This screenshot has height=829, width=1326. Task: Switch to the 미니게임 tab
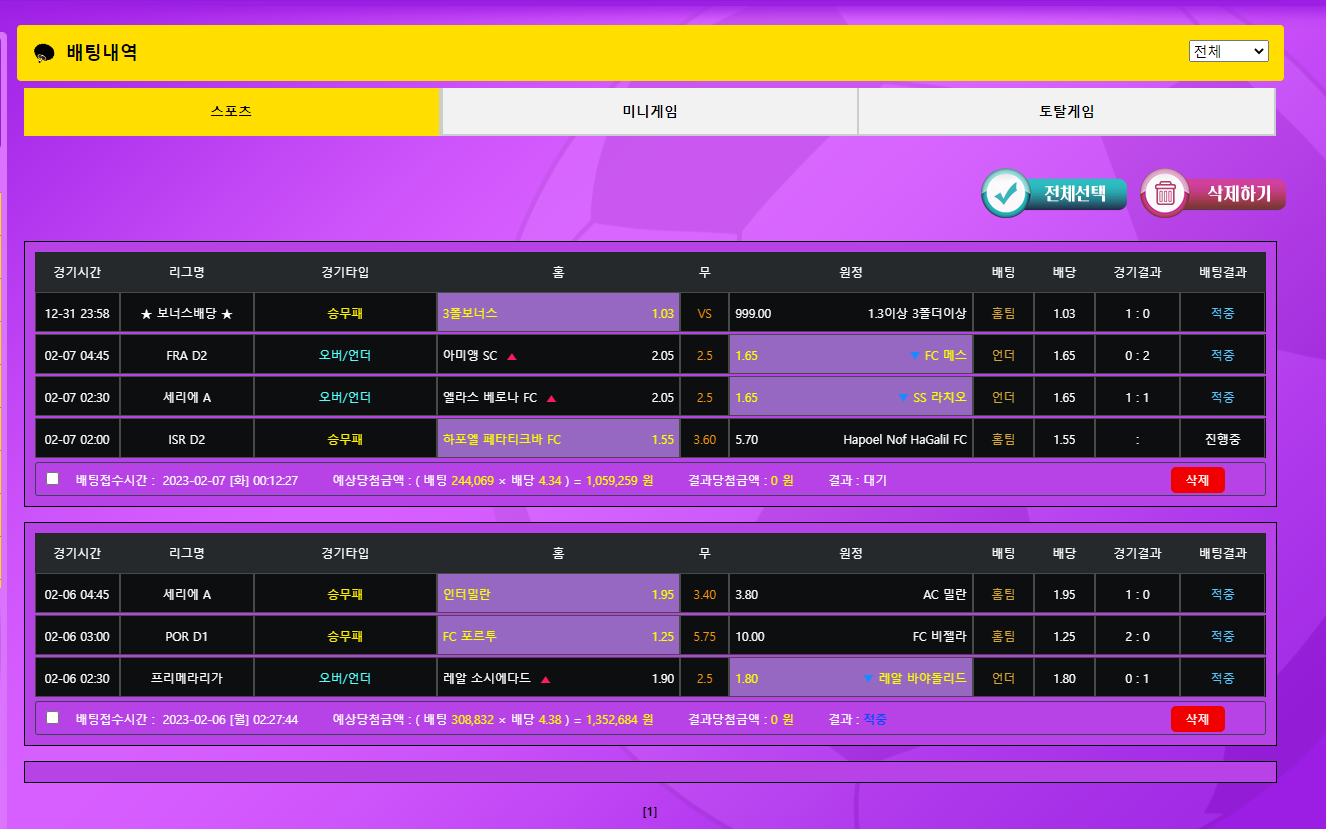[649, 112]
